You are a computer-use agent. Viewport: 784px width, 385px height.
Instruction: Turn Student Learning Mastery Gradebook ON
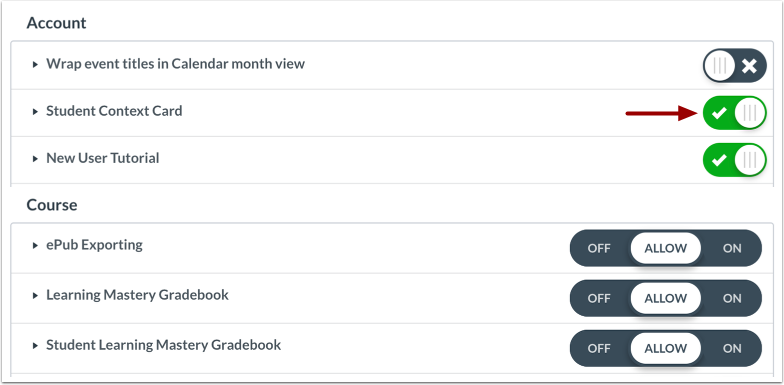(732, 348)
